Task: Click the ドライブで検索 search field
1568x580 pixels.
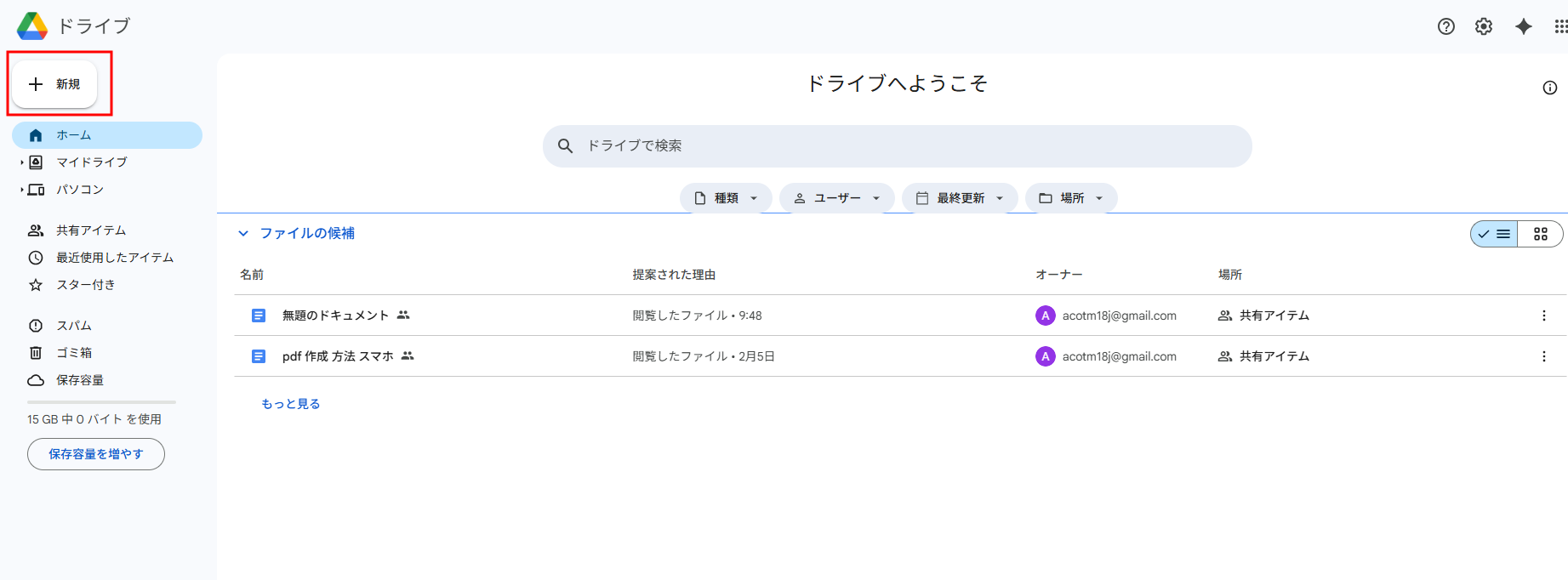Action: coord(897,146)
